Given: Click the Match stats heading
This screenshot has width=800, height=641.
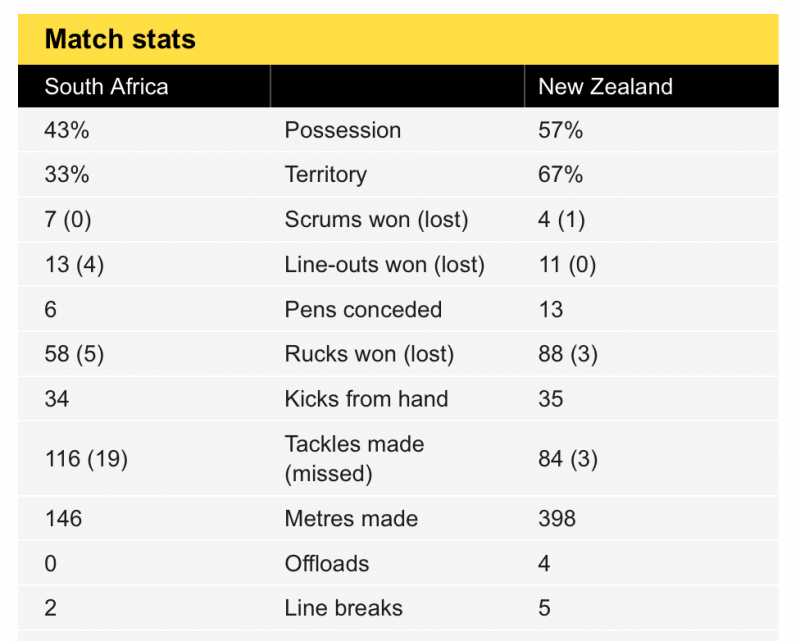Looking at the screenshot, I should pyautogui.click(x=120, y=39).
